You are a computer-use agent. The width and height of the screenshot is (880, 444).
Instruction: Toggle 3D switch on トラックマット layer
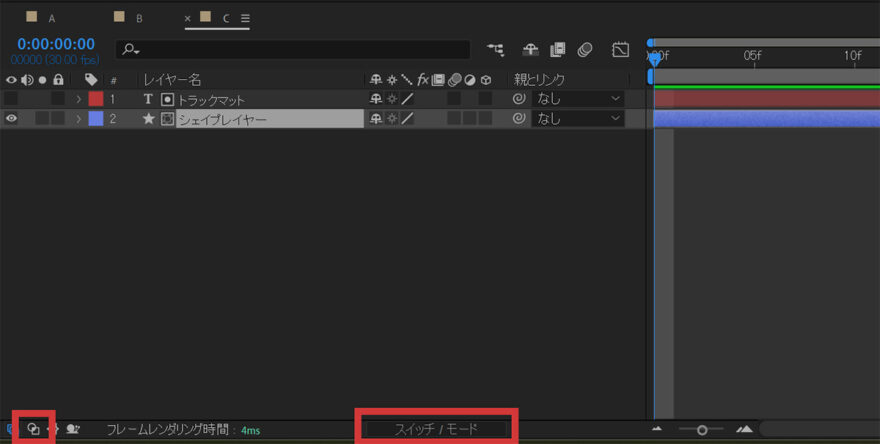[485, 99]
